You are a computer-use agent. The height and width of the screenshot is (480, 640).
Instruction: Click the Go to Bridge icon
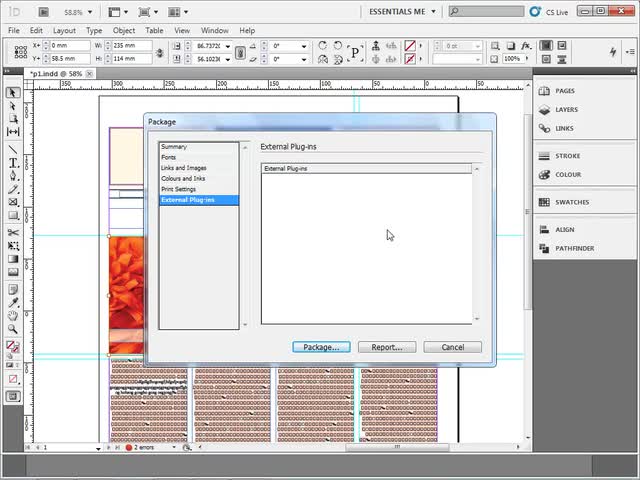pos(43,12)
